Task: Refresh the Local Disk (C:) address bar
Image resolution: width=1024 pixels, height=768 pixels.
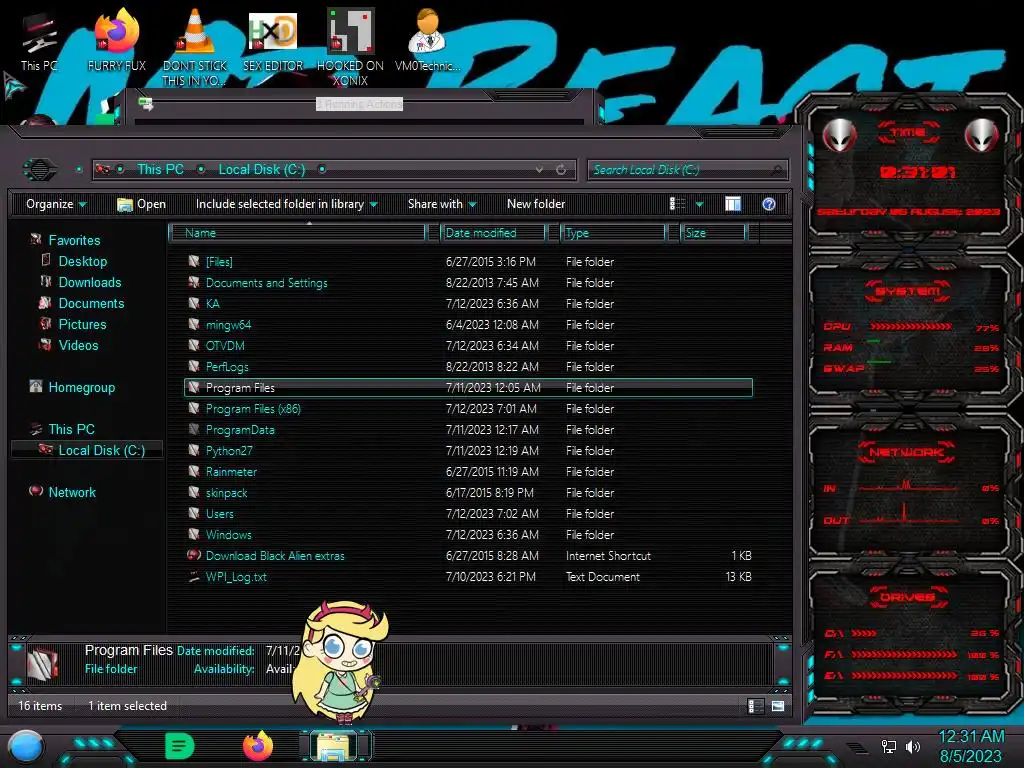Action: click(561, 170)
